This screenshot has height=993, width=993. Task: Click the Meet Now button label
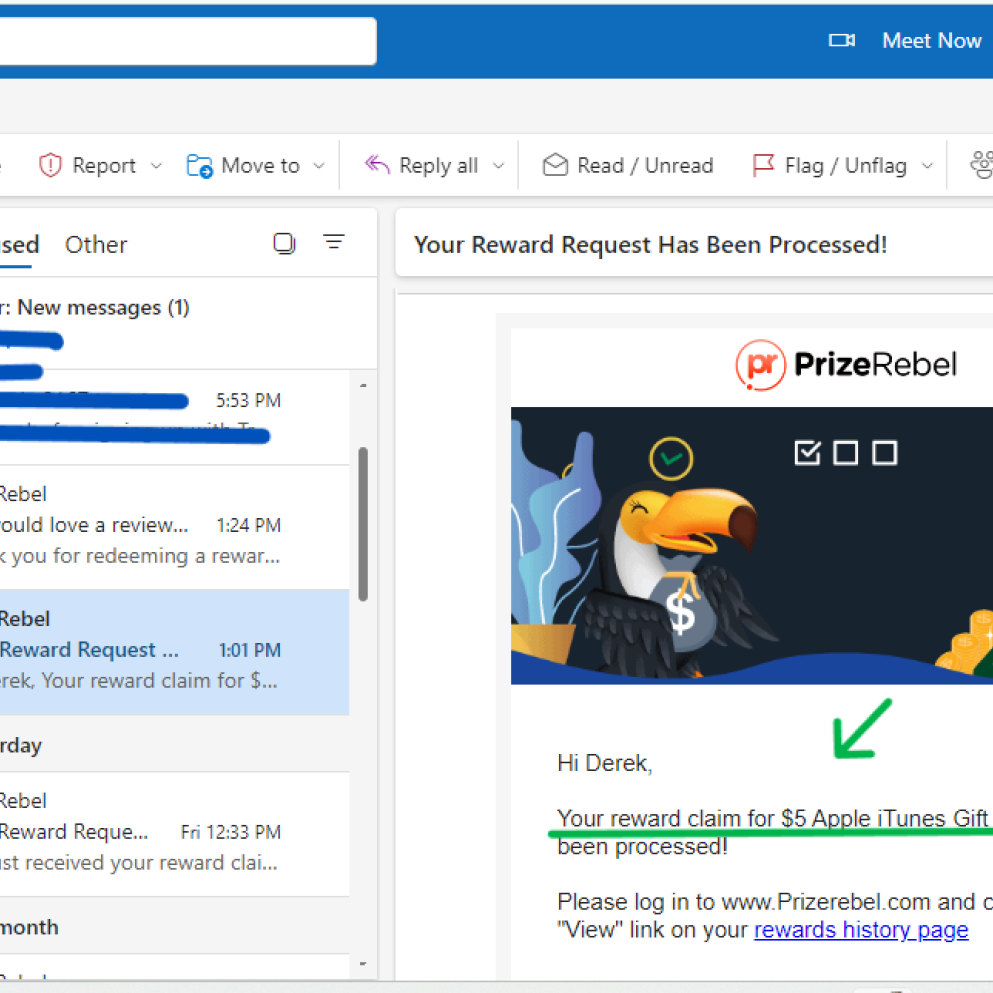point(931,41)
